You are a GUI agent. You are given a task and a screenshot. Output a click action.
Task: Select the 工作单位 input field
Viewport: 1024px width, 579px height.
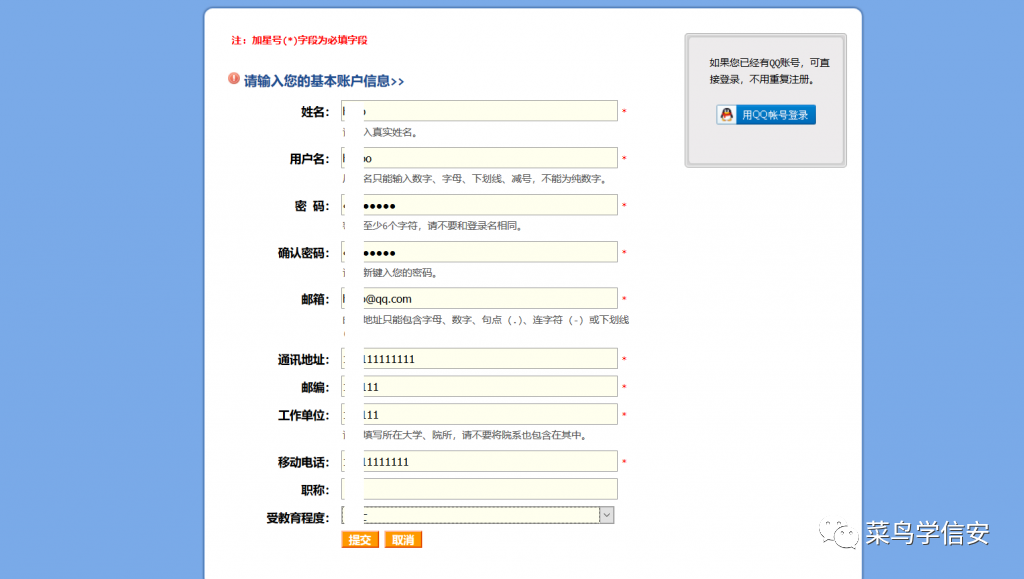[x=479, y=415]
